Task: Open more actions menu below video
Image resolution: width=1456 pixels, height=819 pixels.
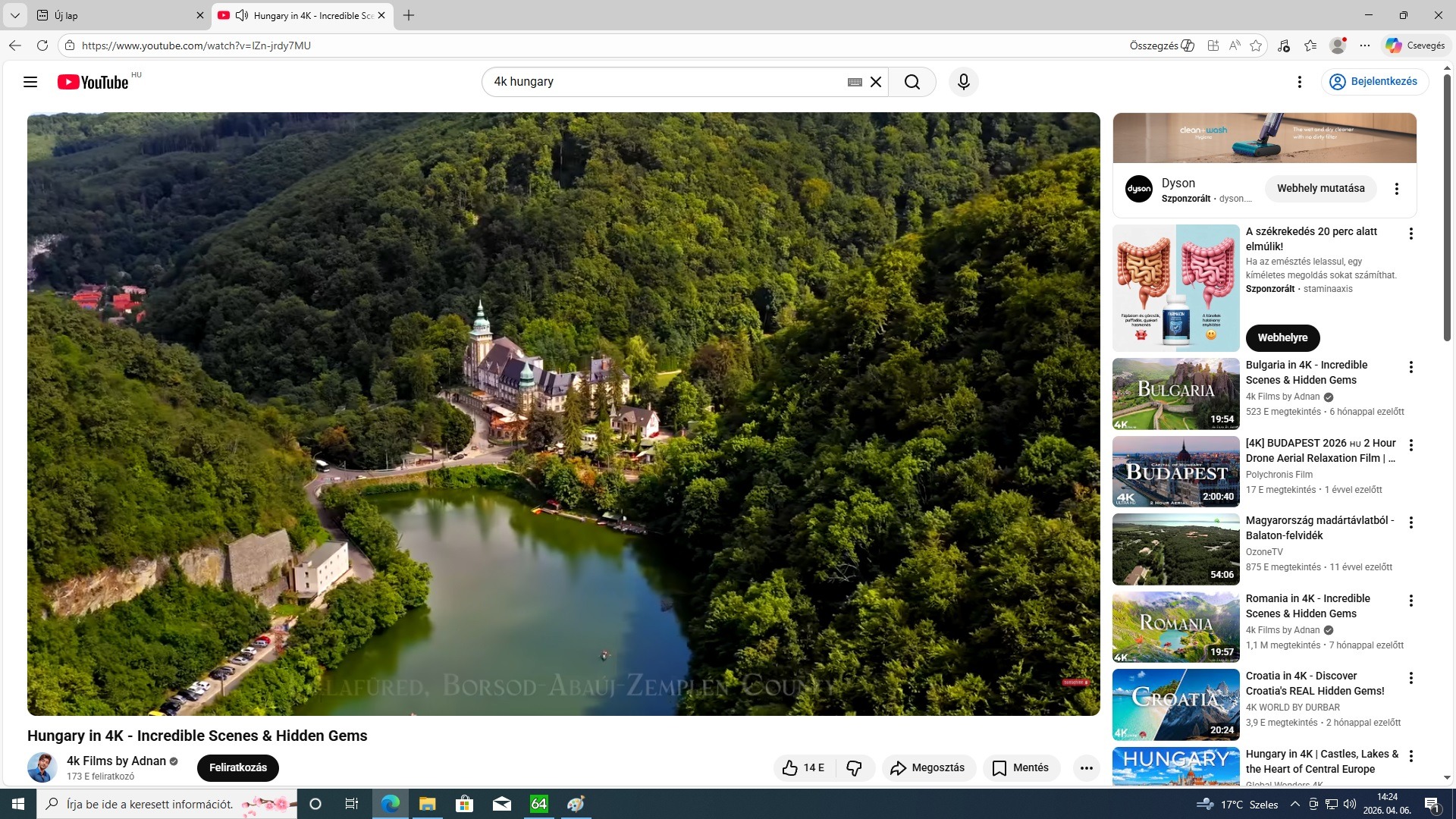Action: (x=1086, y=768)
